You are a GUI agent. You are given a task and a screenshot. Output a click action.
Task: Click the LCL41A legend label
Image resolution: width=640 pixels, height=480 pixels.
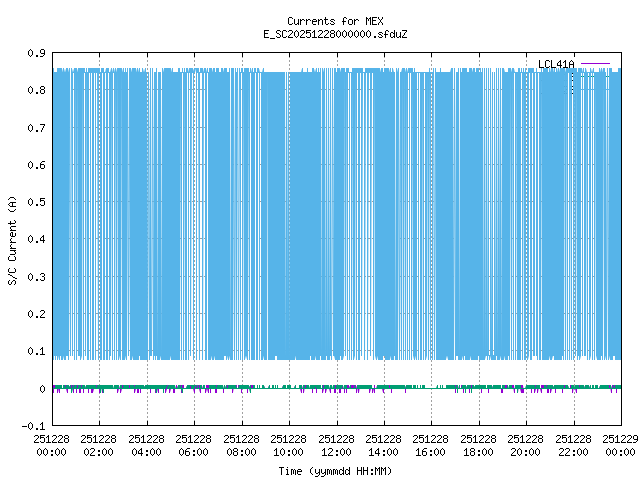(556, 65)
